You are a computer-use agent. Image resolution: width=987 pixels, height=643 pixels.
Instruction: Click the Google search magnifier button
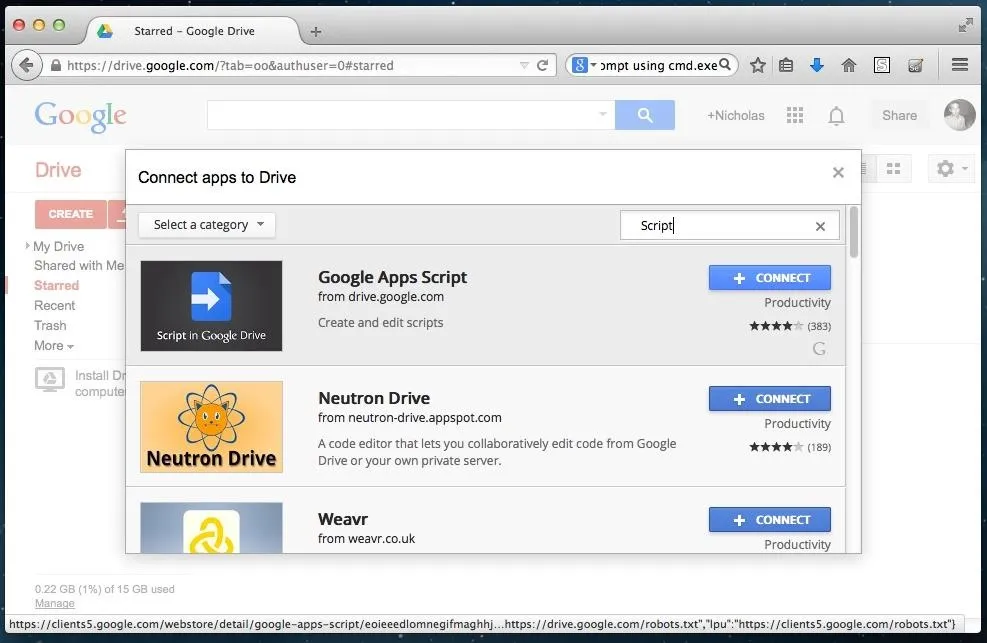pos(645,115)
